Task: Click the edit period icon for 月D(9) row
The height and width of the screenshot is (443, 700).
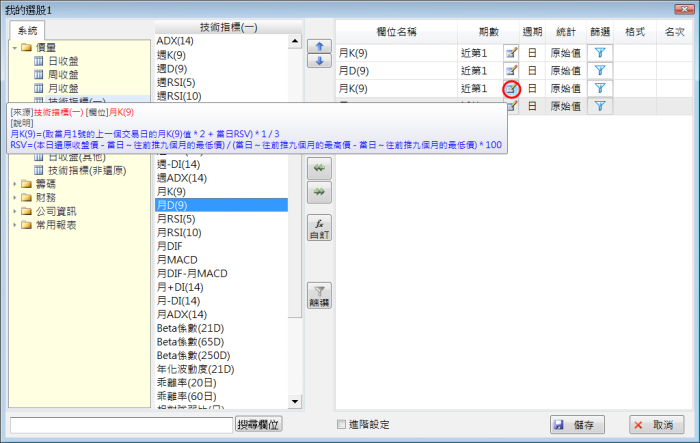Action: (x=511, y=71)
